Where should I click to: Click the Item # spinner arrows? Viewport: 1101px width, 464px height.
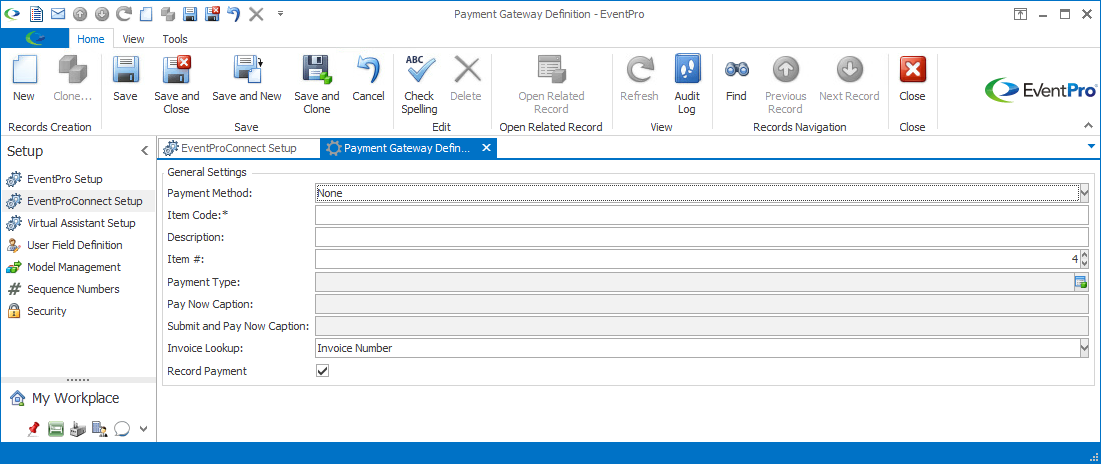pyautogui.click(x=1084, y=259)
